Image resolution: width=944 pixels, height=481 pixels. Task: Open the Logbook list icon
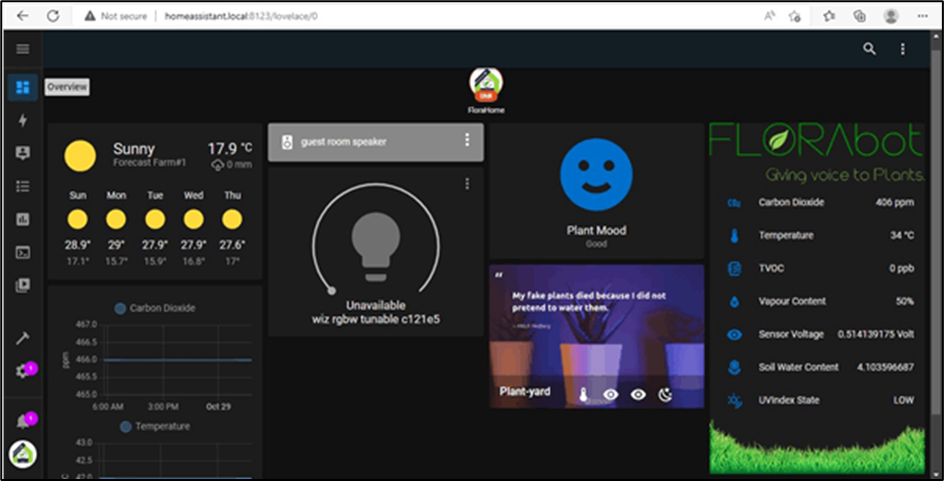[23, 186]
